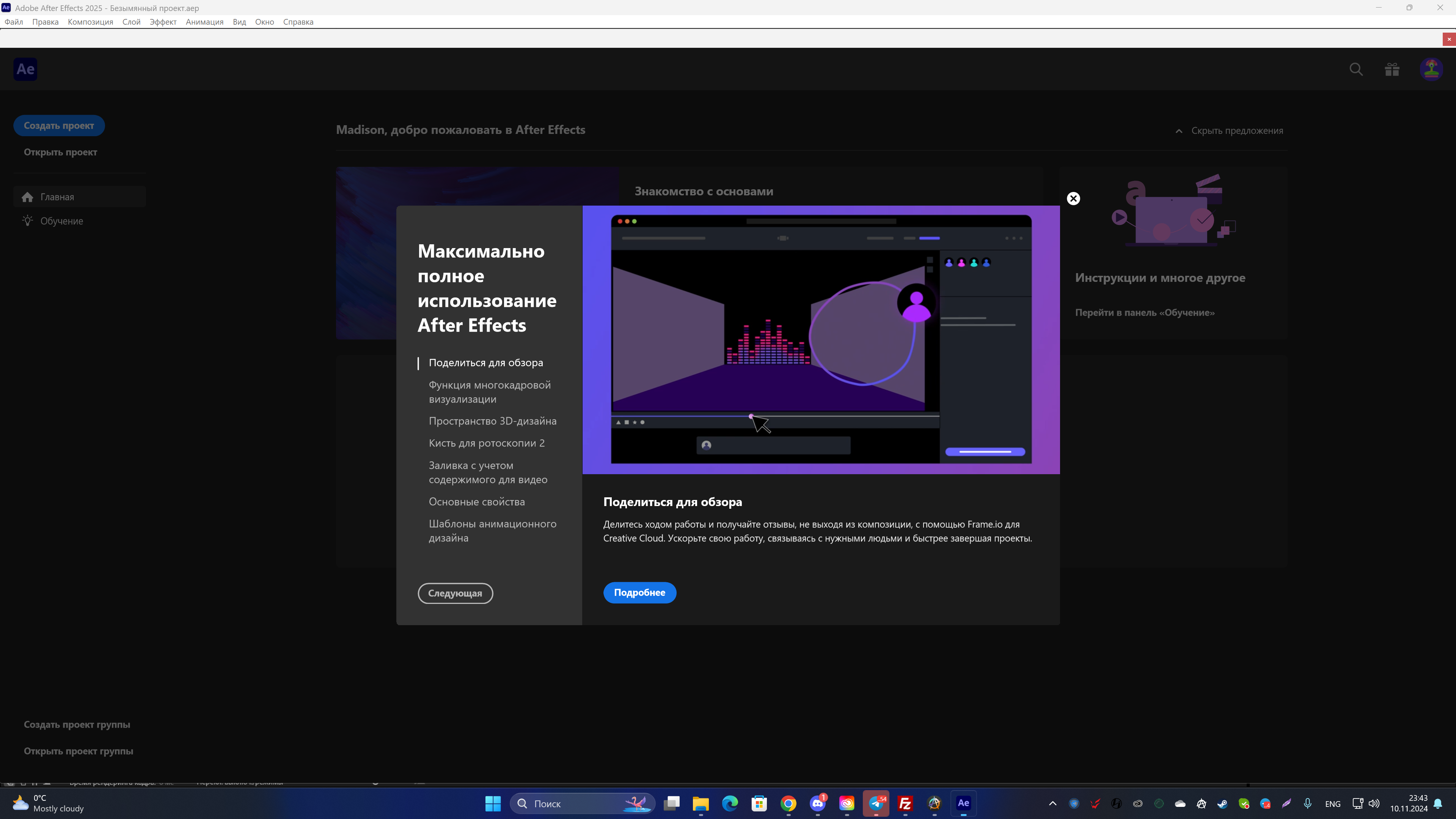Click the After Effects taskbar icon
This screenshot has height=819, width=1456.
964,803
